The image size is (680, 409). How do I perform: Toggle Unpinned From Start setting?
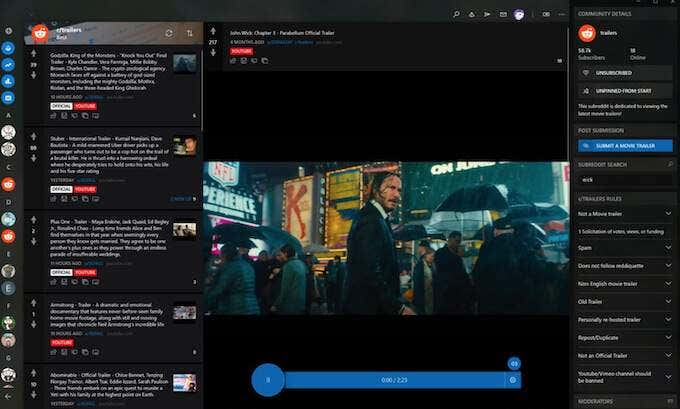(x=625, y=90)
